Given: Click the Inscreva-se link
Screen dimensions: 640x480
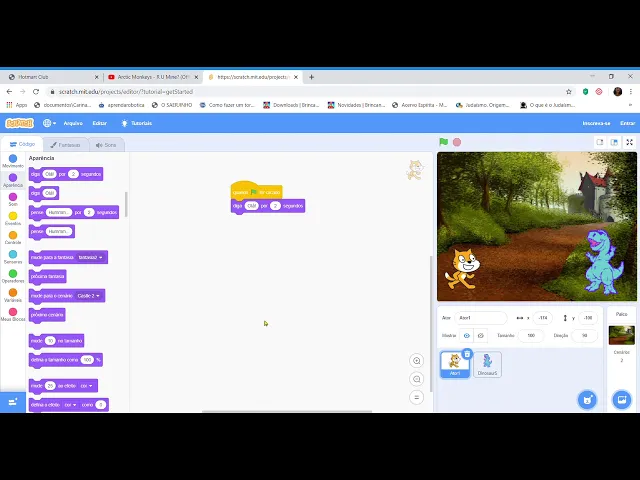Looking at the screenshot, I should 596,123.
